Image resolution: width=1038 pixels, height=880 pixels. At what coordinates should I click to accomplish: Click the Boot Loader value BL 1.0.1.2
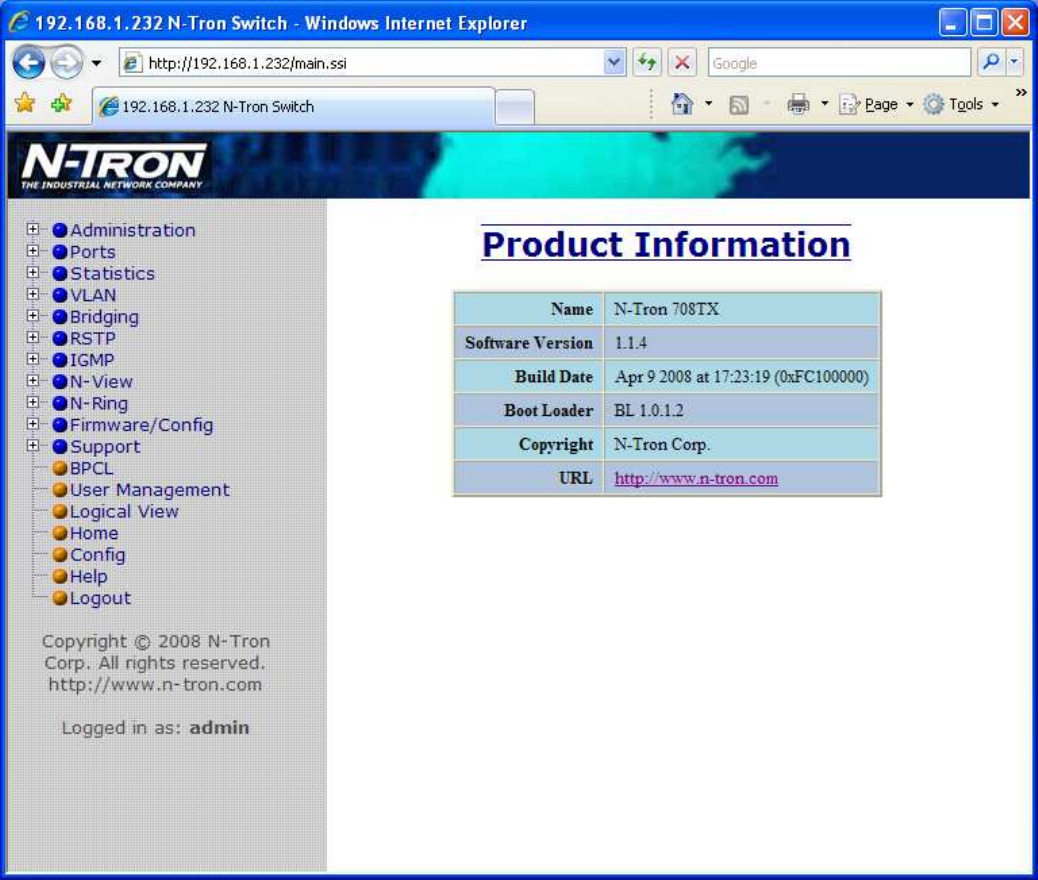[648, 411]
